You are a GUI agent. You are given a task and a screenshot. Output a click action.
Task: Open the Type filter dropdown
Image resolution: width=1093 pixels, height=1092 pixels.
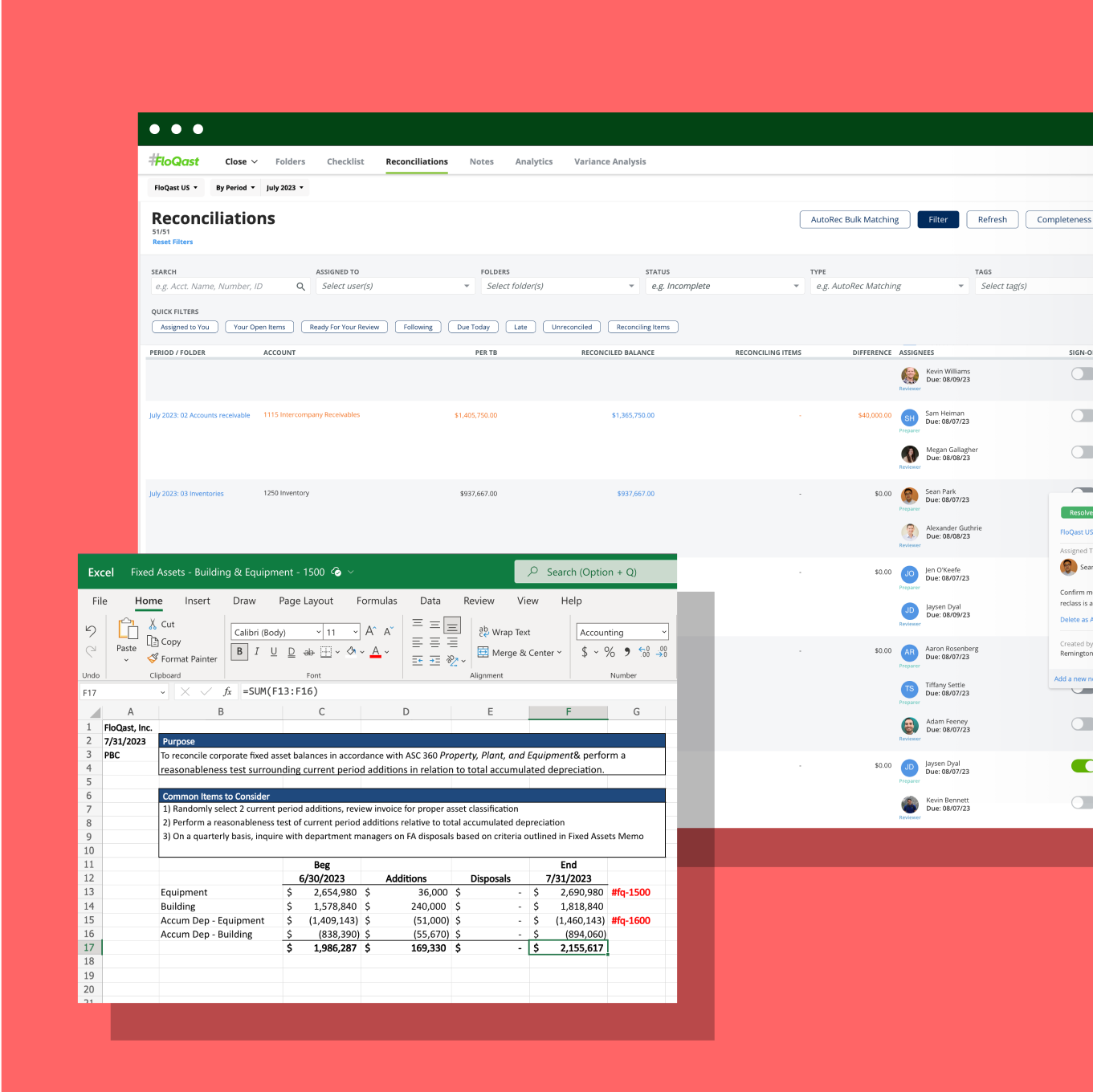pyautogui.click(x=890, y=287)
